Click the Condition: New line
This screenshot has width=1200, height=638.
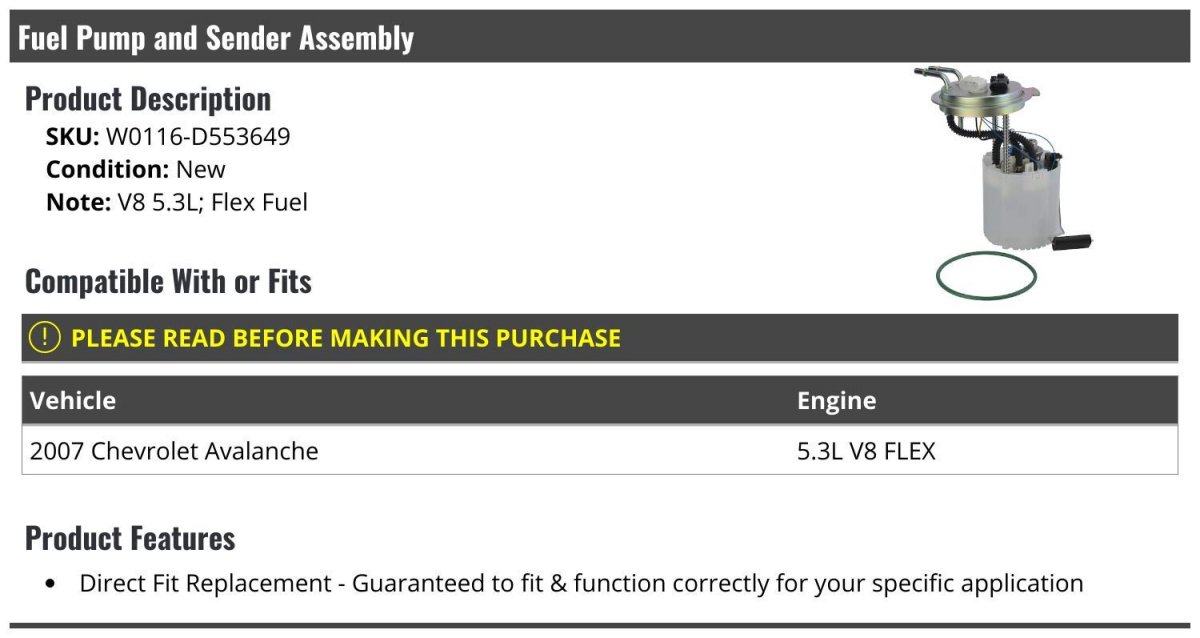(136, 169)
